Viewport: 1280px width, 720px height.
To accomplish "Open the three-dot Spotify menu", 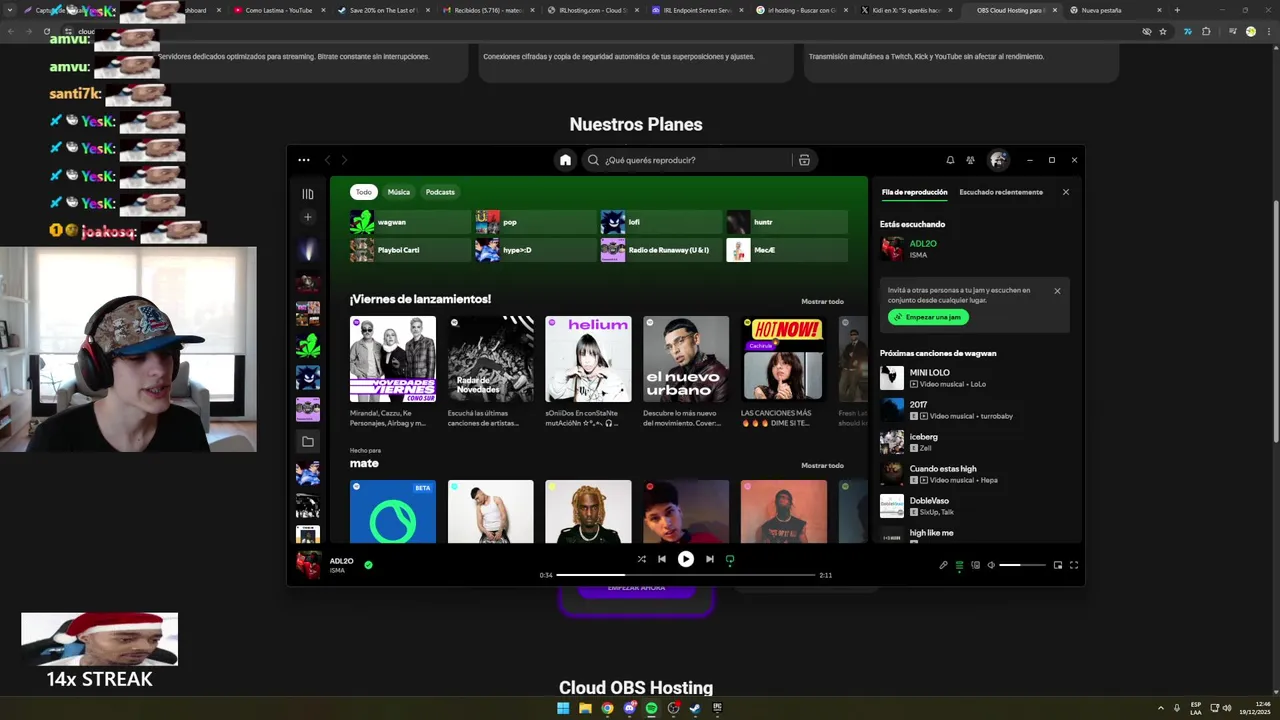I will coord(304,160).
